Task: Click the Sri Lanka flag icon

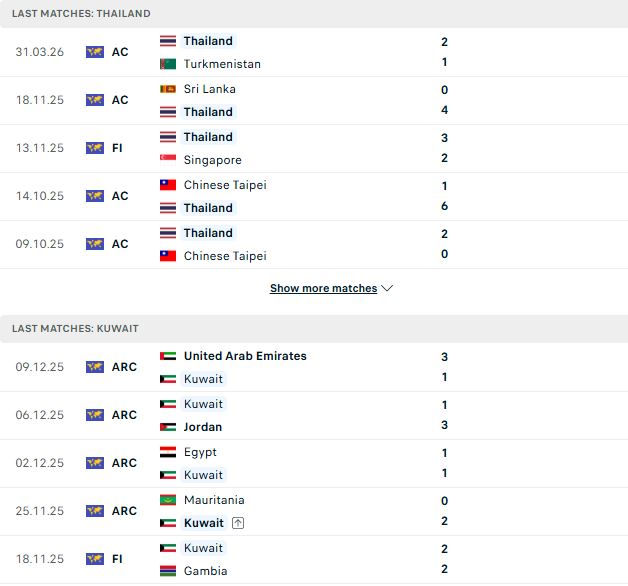Action: (168, 89)
